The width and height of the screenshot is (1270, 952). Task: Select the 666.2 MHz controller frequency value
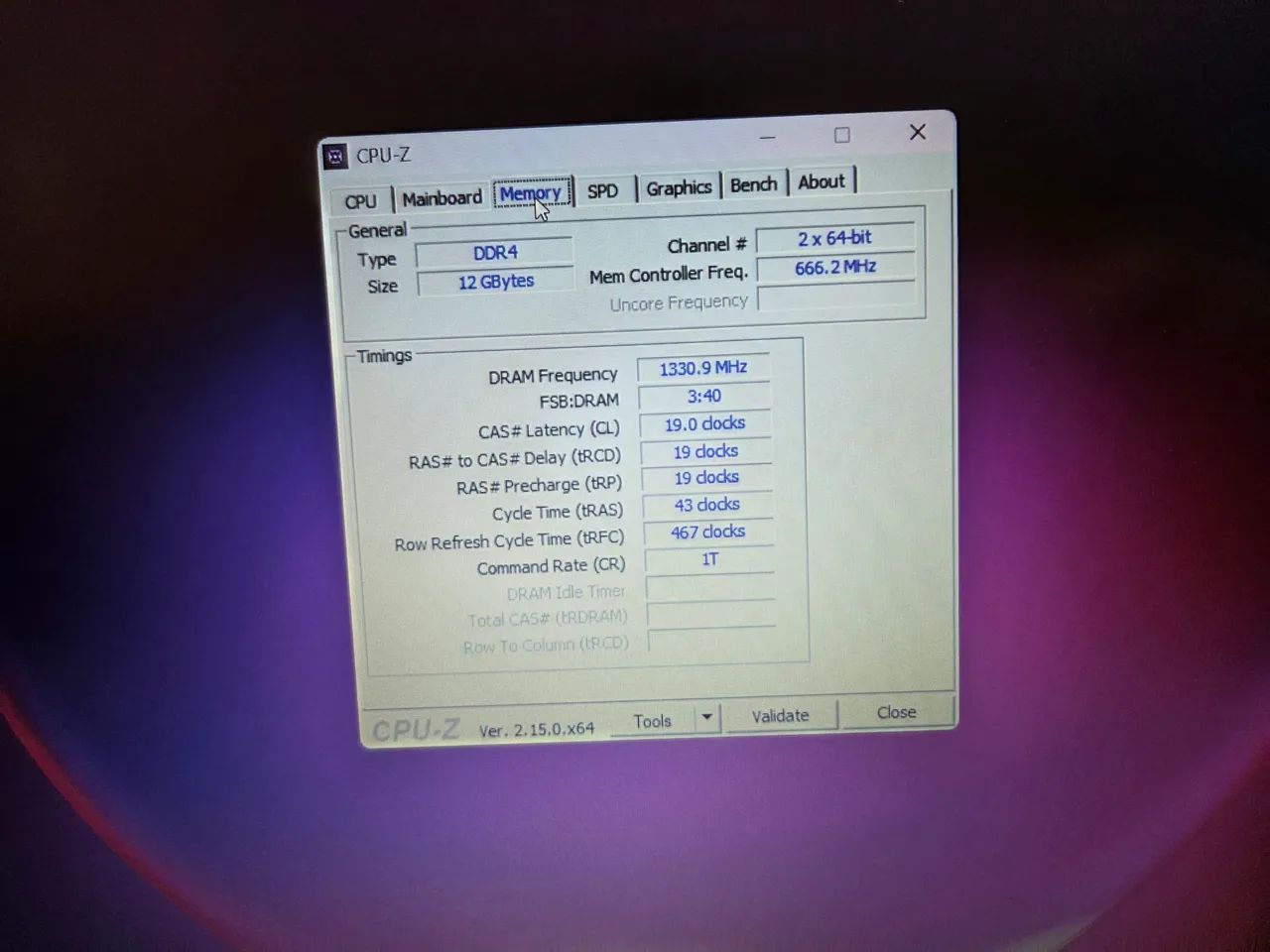click(835, 268)
